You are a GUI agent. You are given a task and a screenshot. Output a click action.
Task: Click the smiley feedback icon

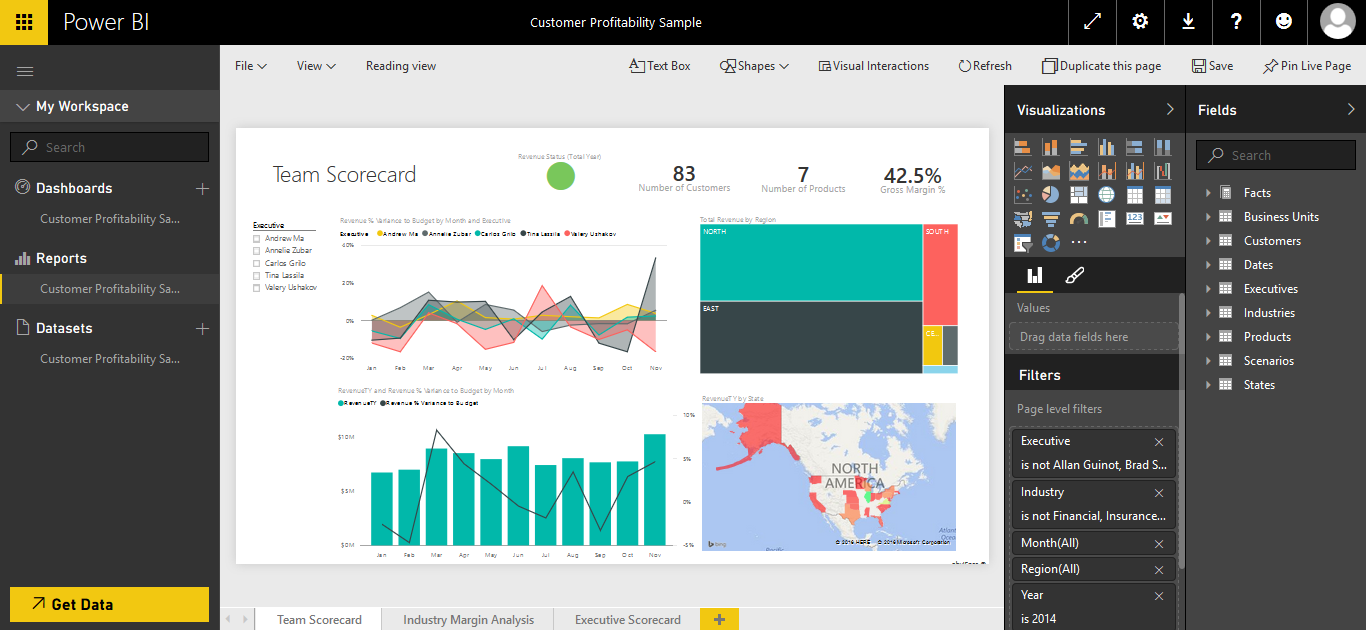point(1284,22)
